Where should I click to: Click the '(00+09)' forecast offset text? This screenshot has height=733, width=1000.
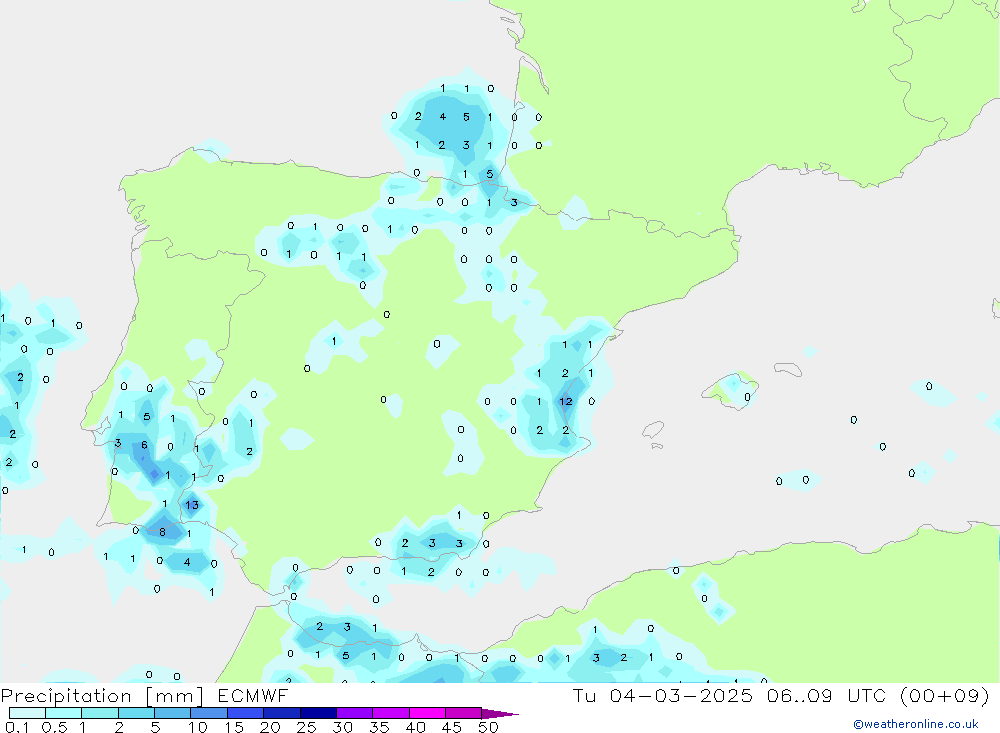tap(945, 695)
